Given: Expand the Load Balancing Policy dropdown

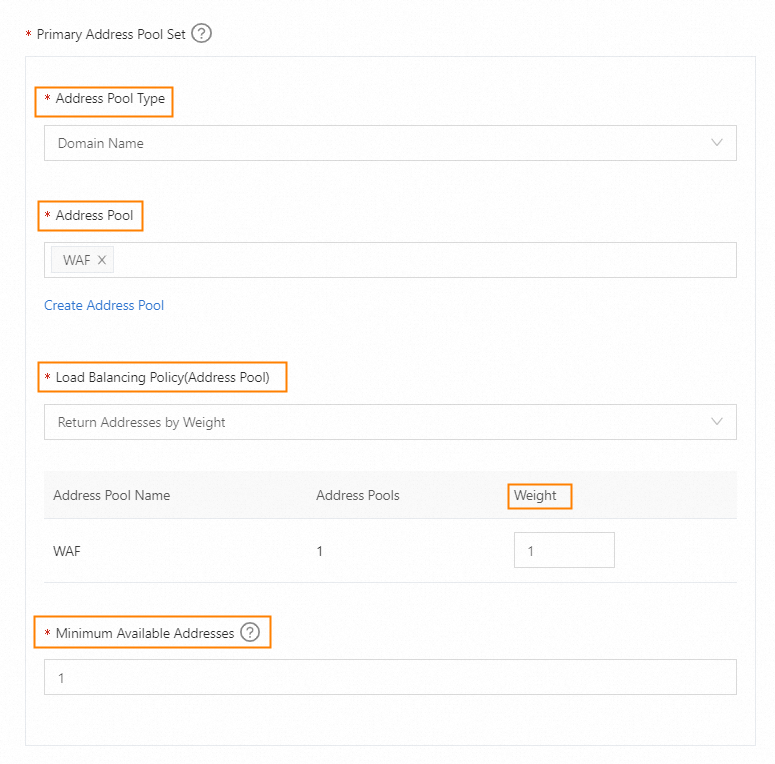Looking at the screenshot, I should (x=390, y=422).
